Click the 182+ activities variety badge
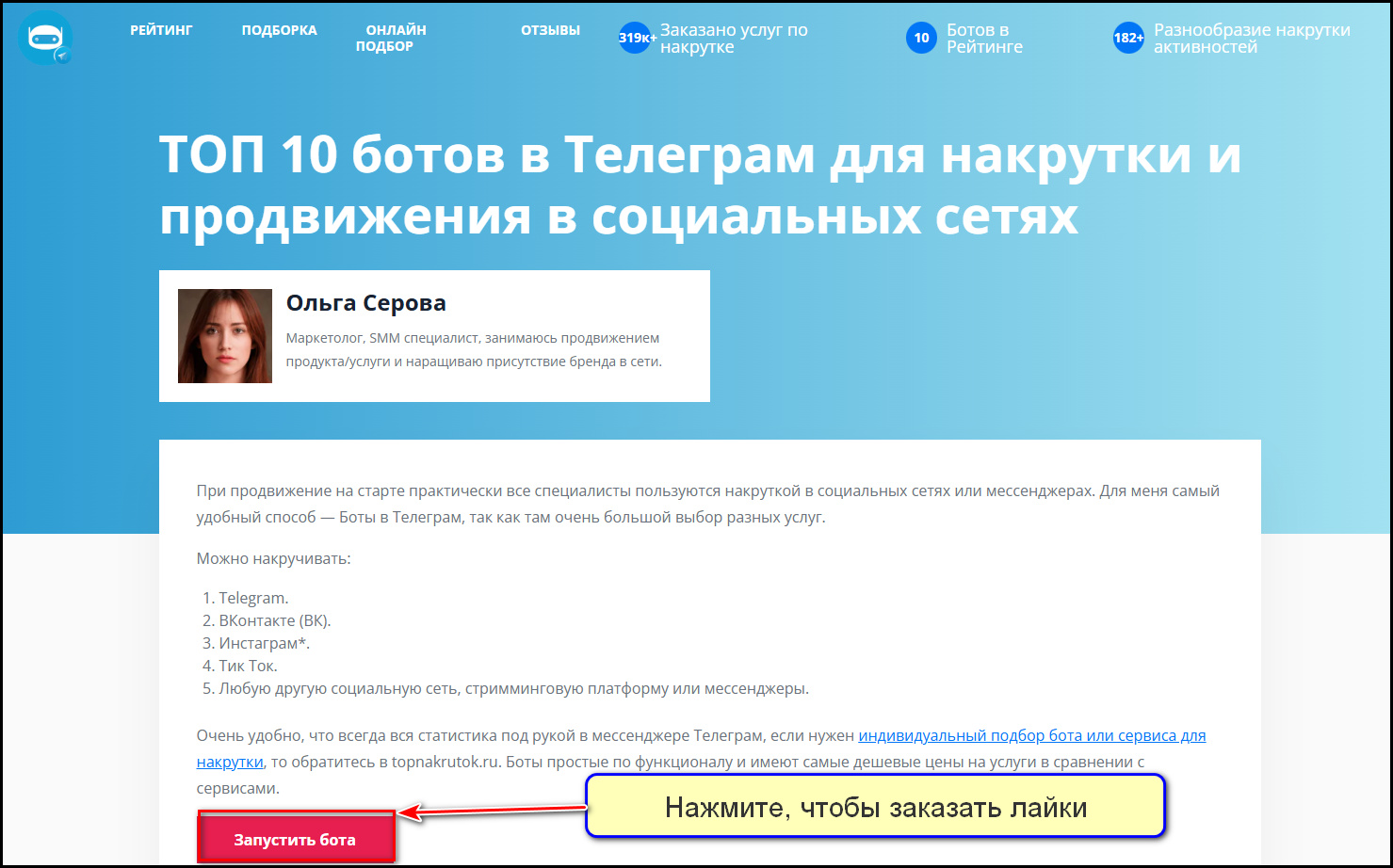The height and width of the screenshot is (868, 1393). pyautogui.click(x=1127, y=38)
